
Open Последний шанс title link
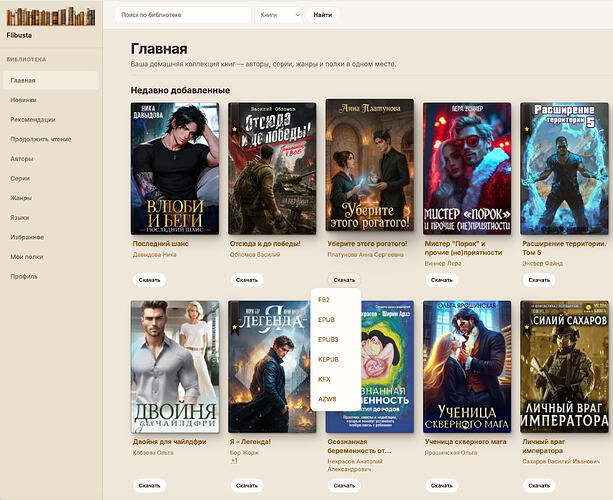point(160,244)
